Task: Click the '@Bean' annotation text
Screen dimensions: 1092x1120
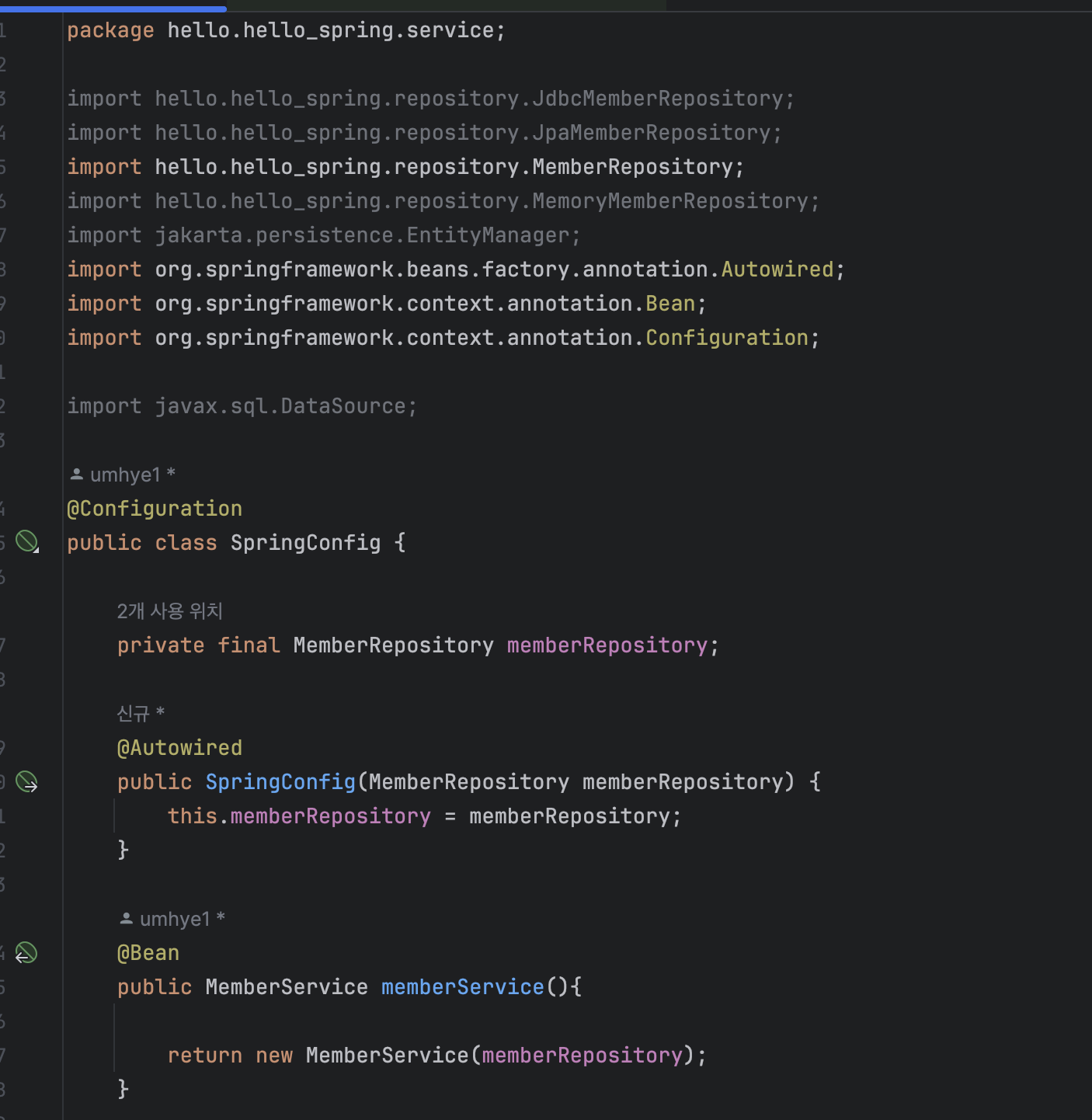Action: 148,953
